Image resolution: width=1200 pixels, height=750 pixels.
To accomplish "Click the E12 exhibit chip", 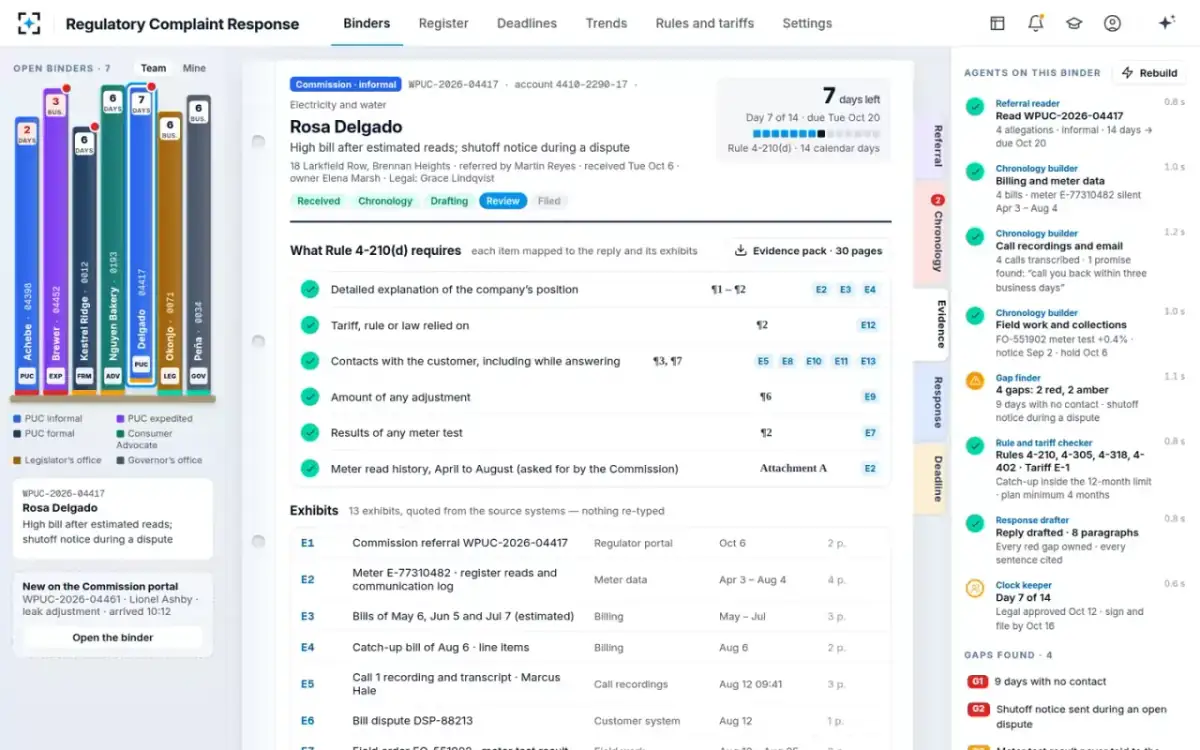I will pyautogui.click(x=868, y=325).
